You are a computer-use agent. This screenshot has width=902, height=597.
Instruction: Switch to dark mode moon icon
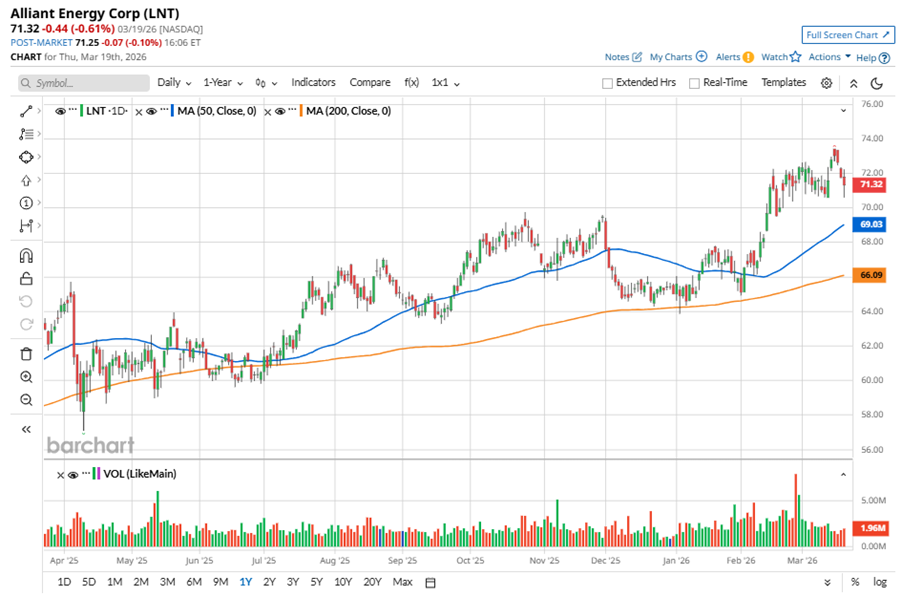click(877, 83)
